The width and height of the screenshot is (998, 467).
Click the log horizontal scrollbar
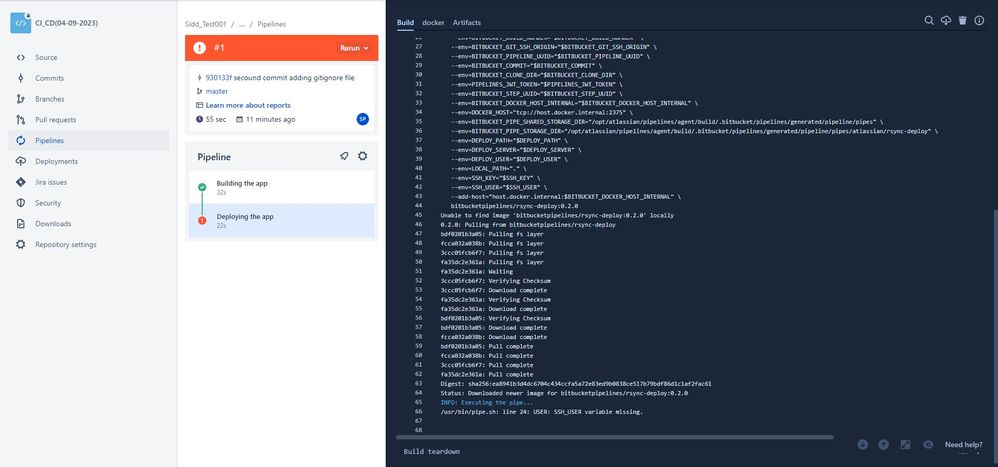tap(614, 437)
